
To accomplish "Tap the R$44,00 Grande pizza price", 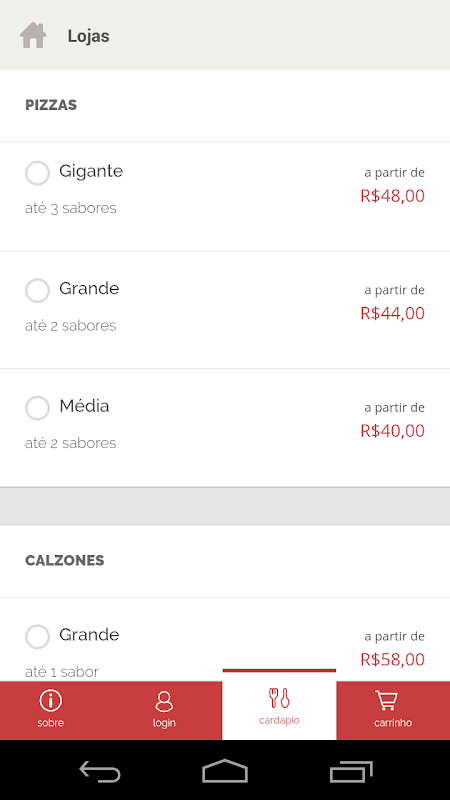I will [x=392, y=313].
